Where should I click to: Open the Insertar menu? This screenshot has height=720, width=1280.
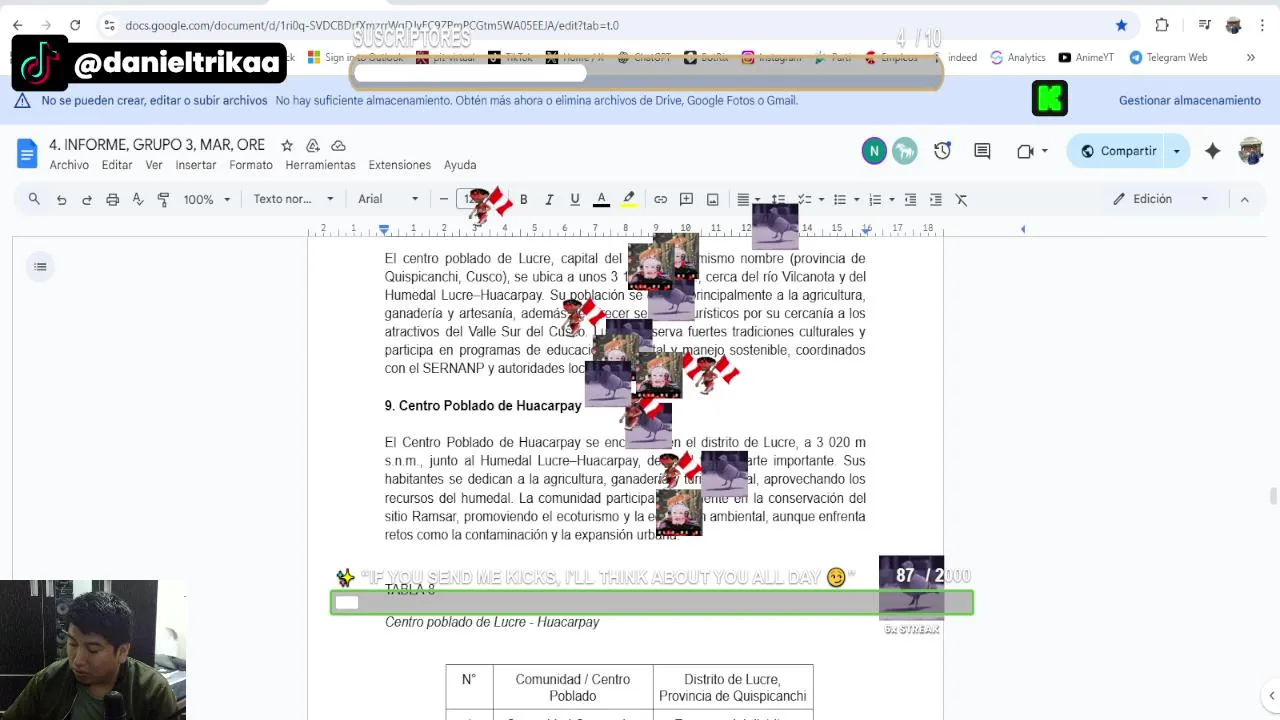(x=196, y=165)
